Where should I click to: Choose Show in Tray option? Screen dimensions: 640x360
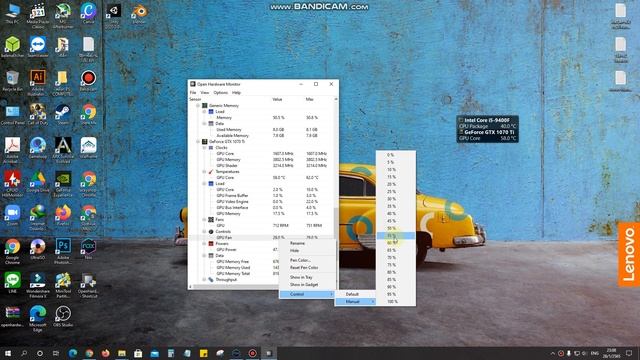pos(307,277)
